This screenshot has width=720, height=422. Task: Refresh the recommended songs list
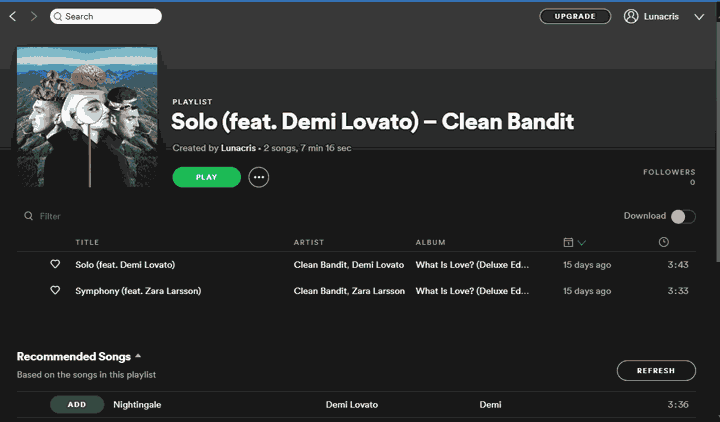coord(656,370)
